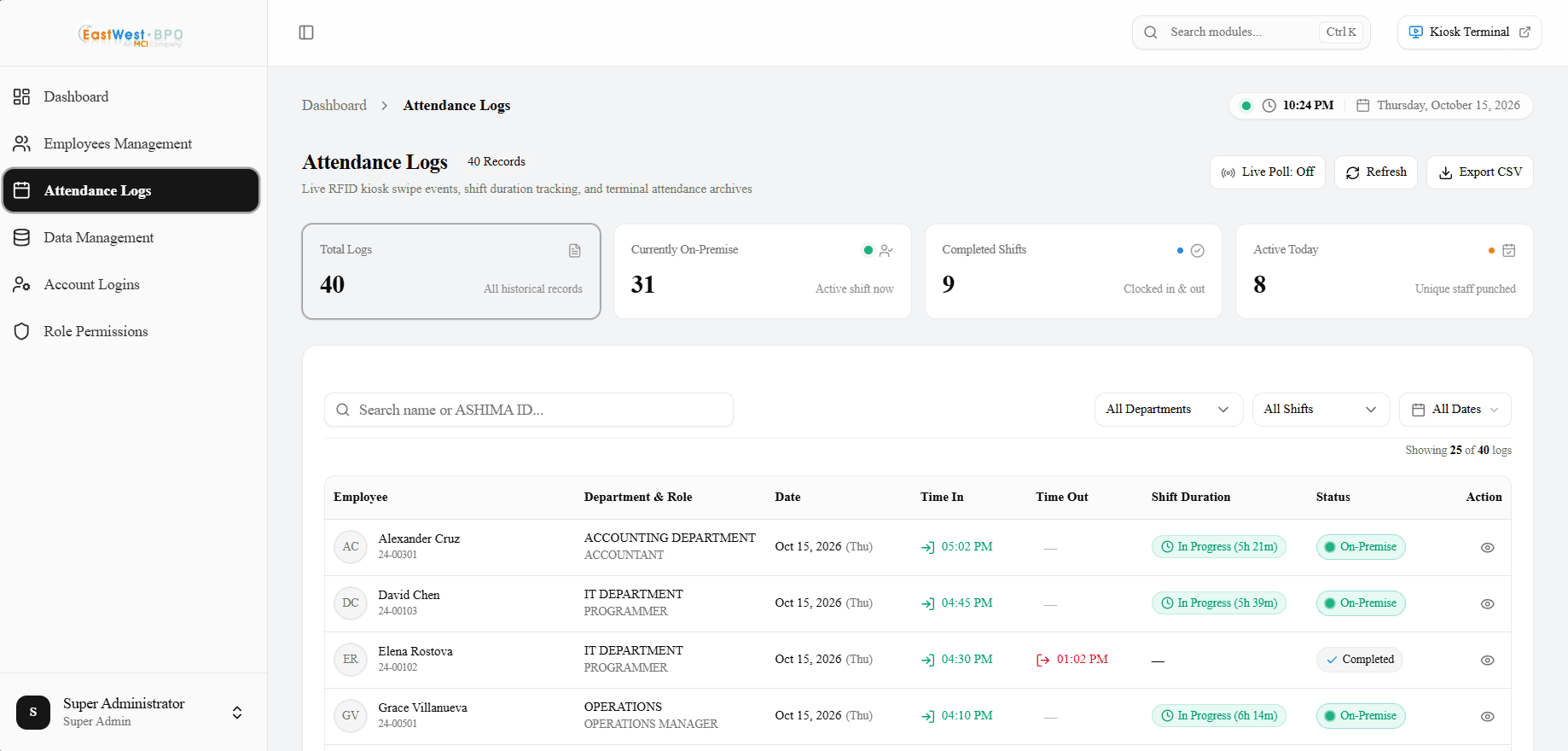
Task: Launch the Kiosk Terminal
Action: (1470, 32)
